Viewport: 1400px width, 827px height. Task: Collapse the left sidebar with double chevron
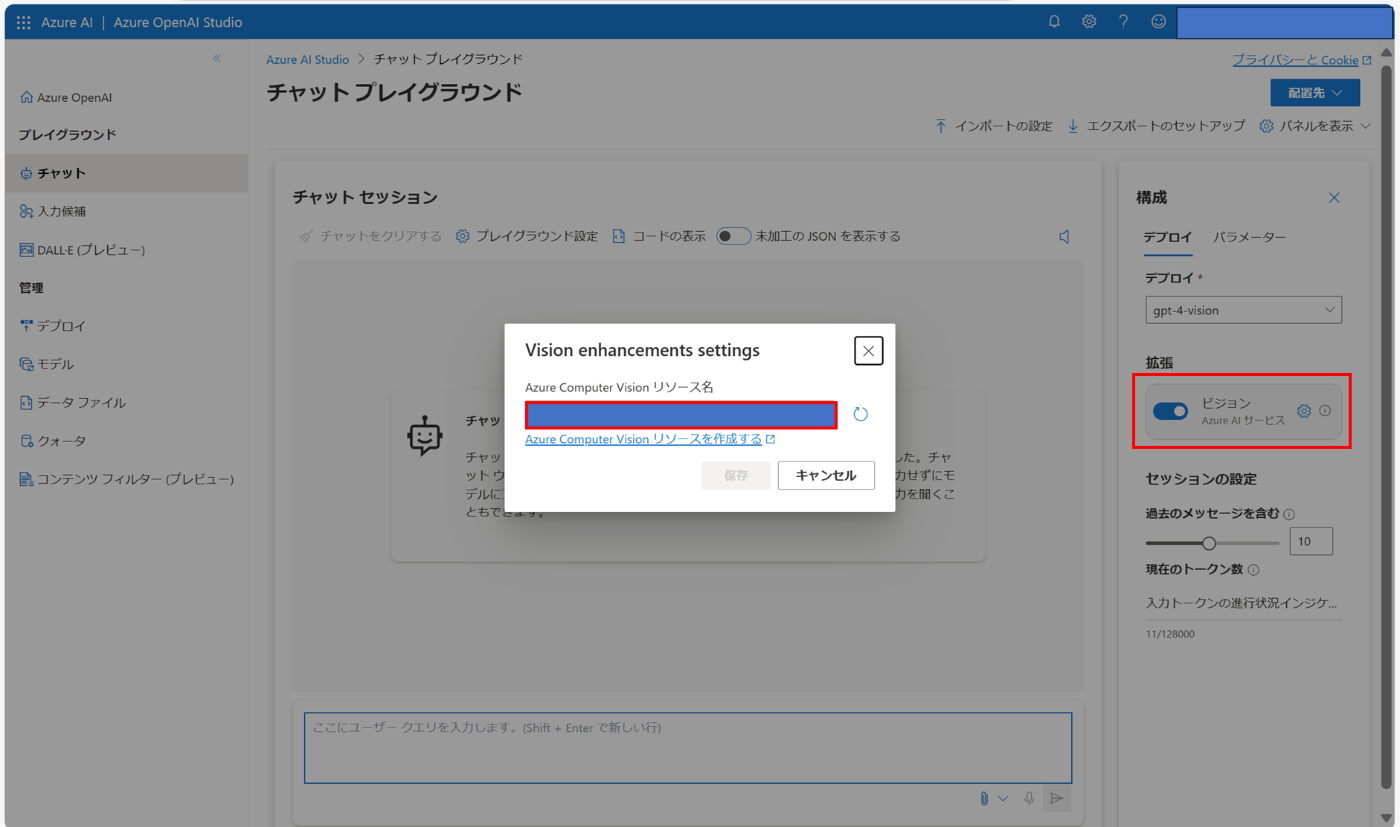click(217, 59)
